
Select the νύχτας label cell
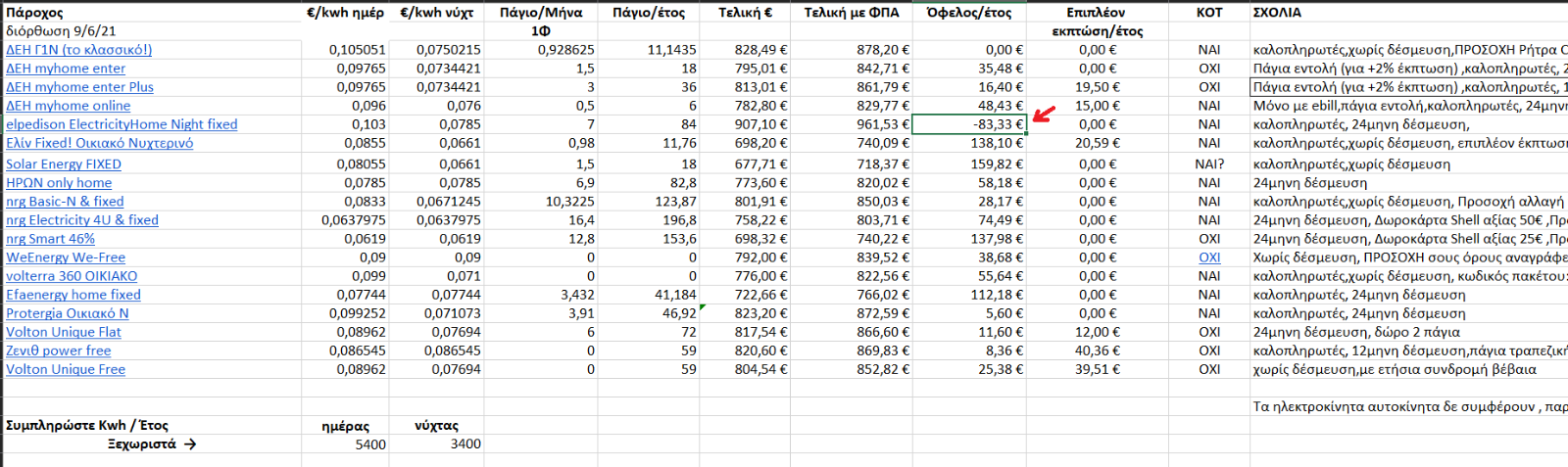pos(436,426)
